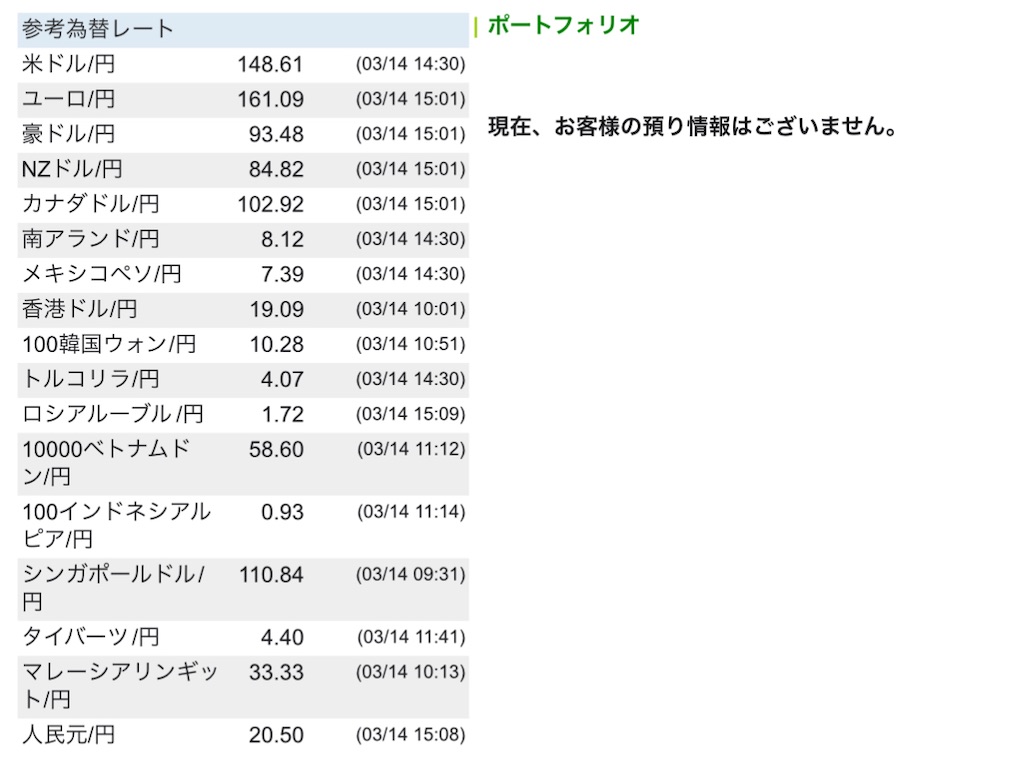Click the 19.09 rate value
This screenshot has width=1024, height=763.
click(x=277, y=309)
